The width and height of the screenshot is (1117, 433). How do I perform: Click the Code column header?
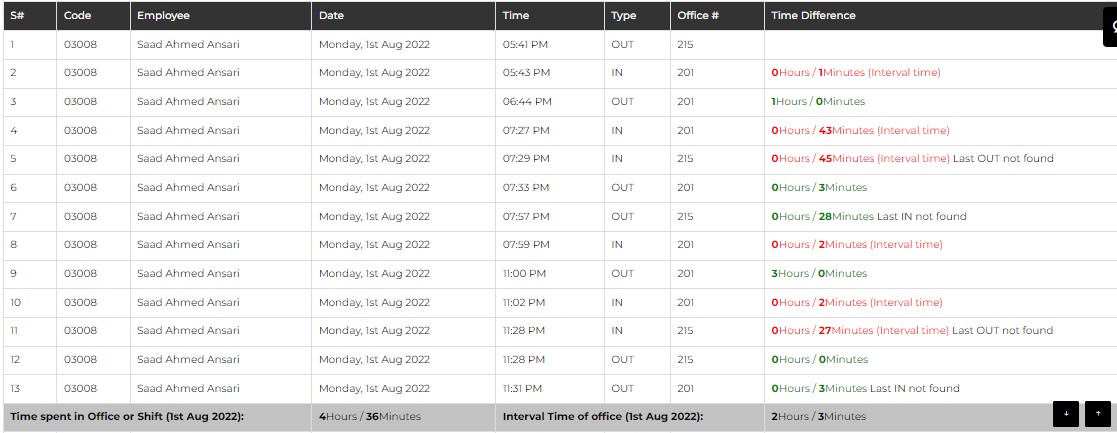(78, 16)
